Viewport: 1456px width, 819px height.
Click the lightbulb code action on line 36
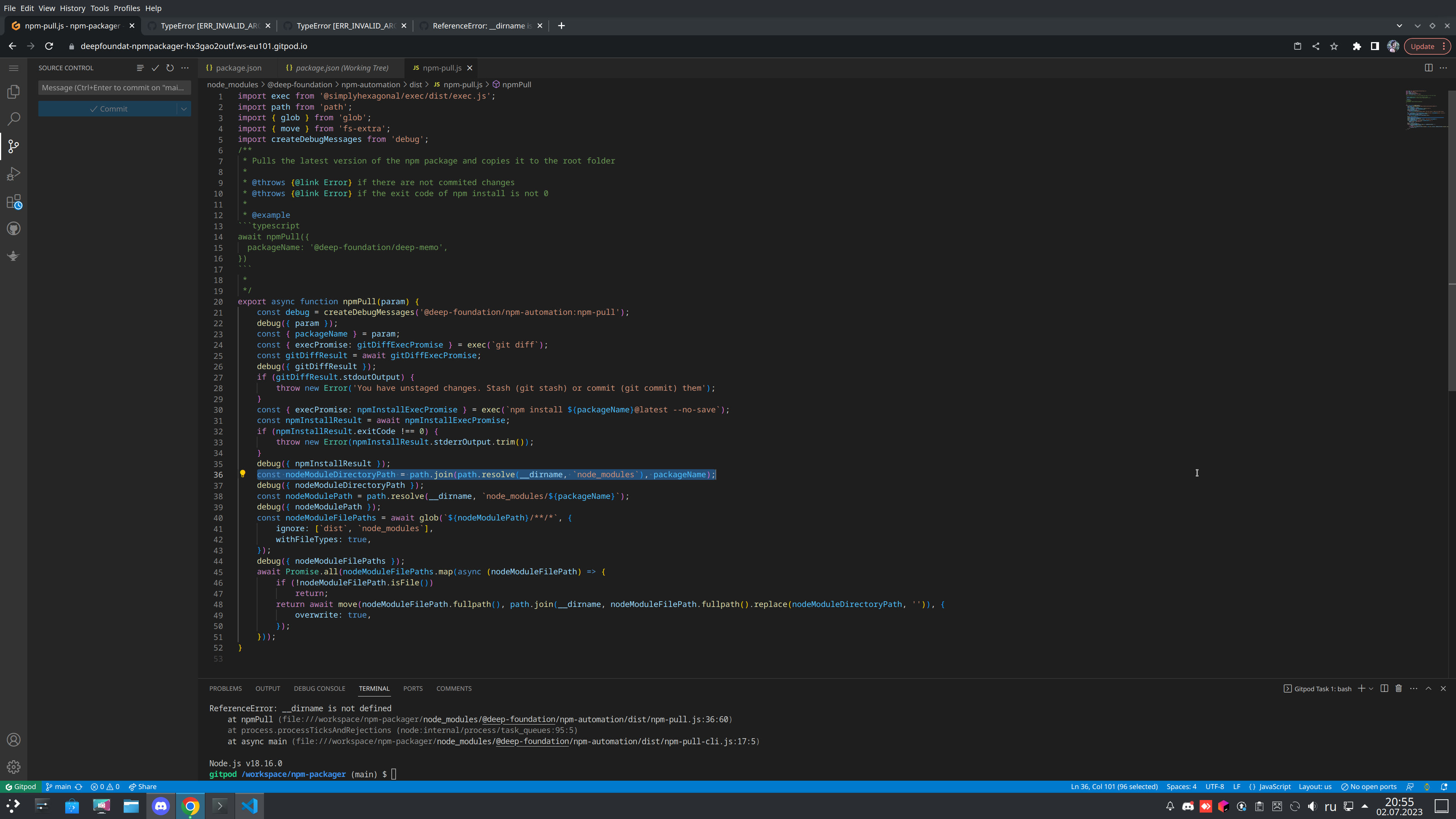point(242,474)
